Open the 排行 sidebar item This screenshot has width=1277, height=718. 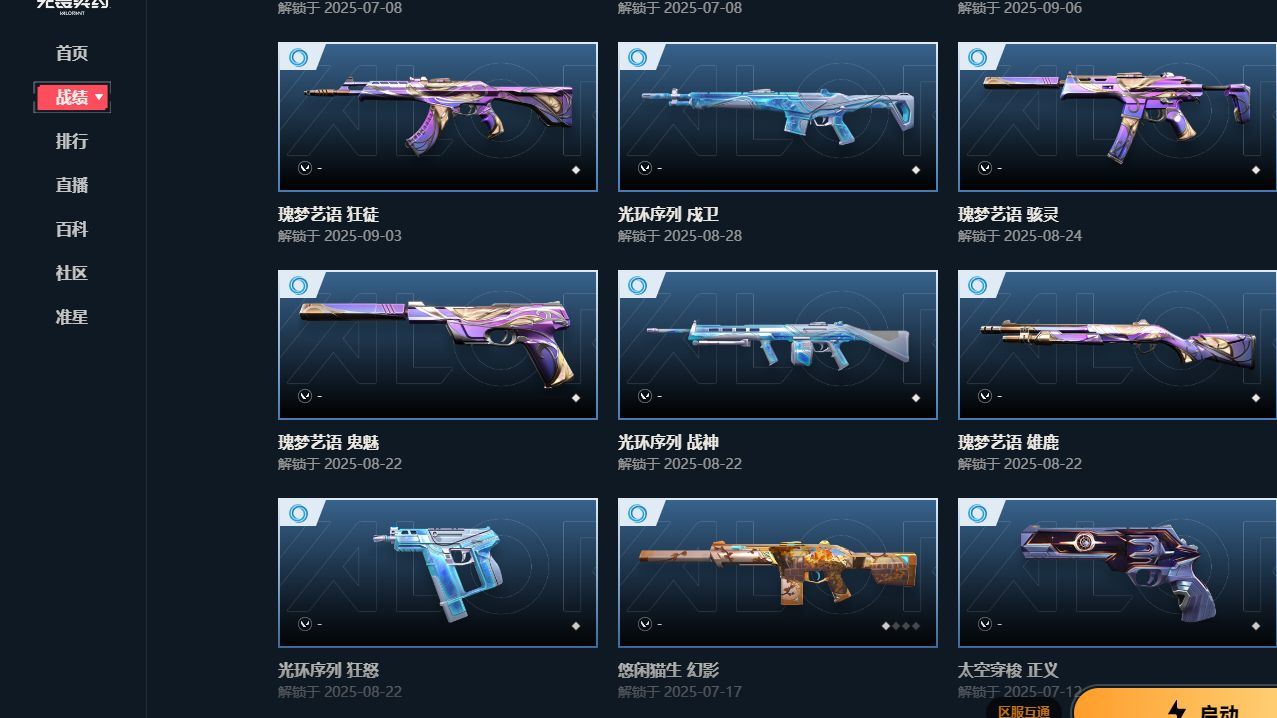click(x=72, y=141)
